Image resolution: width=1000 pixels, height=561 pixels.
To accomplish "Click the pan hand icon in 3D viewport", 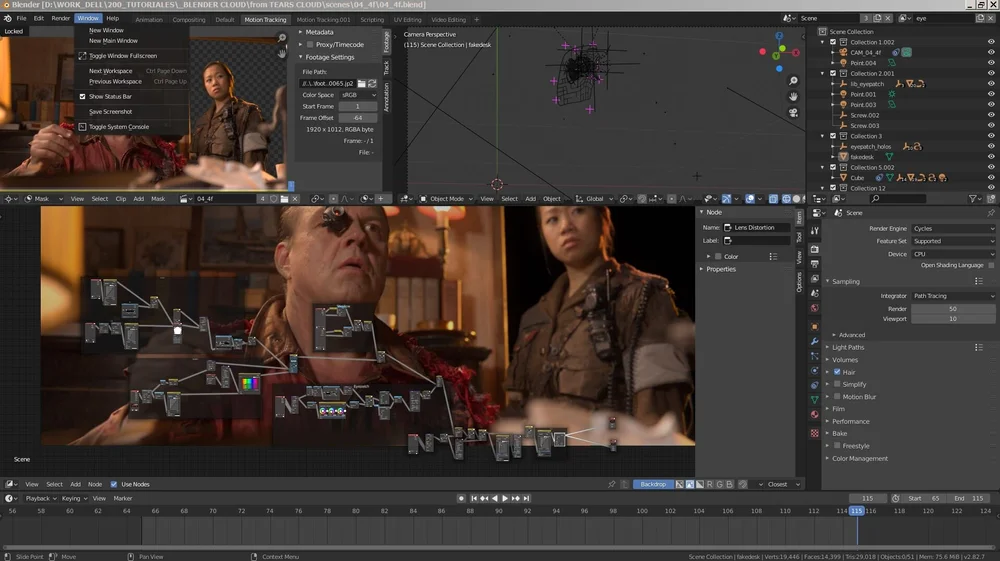I will (x=793, y=97).
